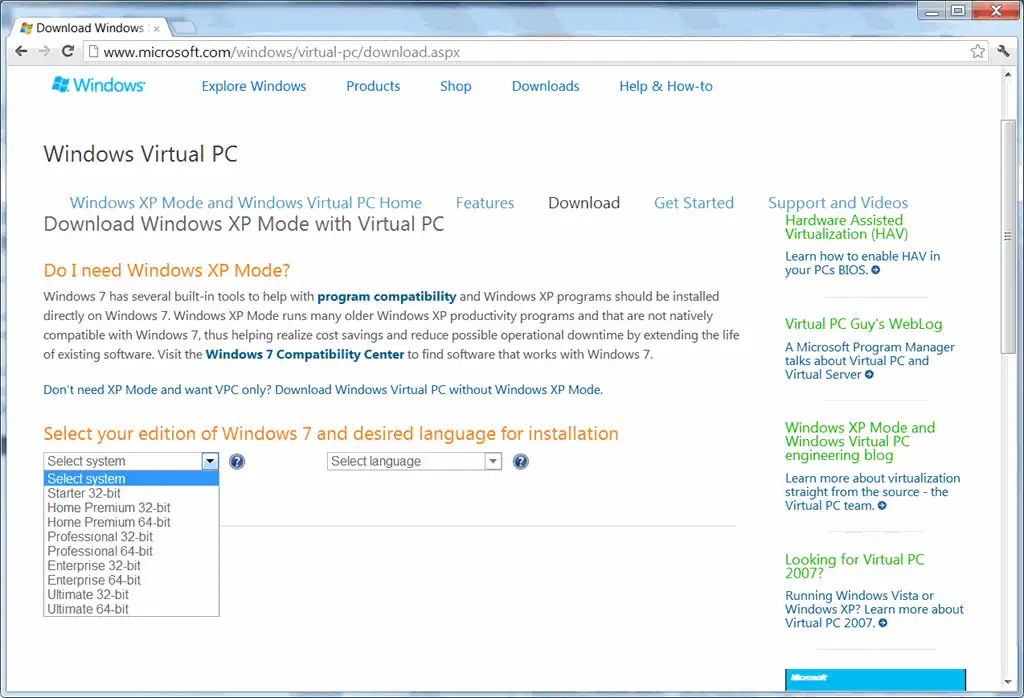Open the Features tab

coord(484,203)
